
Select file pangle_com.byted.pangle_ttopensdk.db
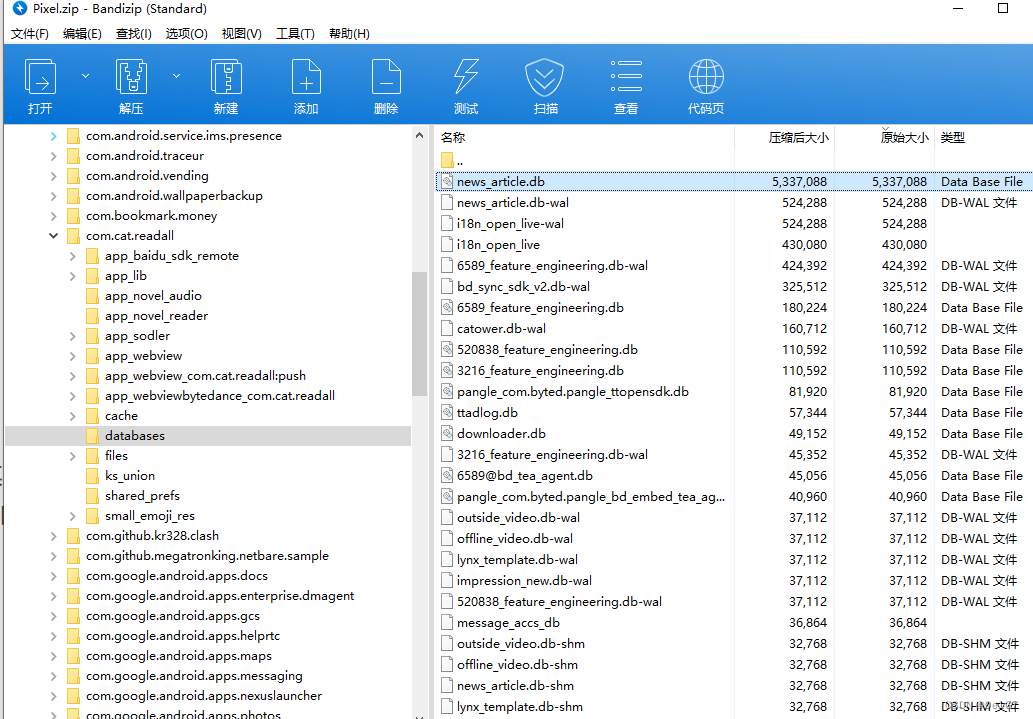[x=572, y=391]
